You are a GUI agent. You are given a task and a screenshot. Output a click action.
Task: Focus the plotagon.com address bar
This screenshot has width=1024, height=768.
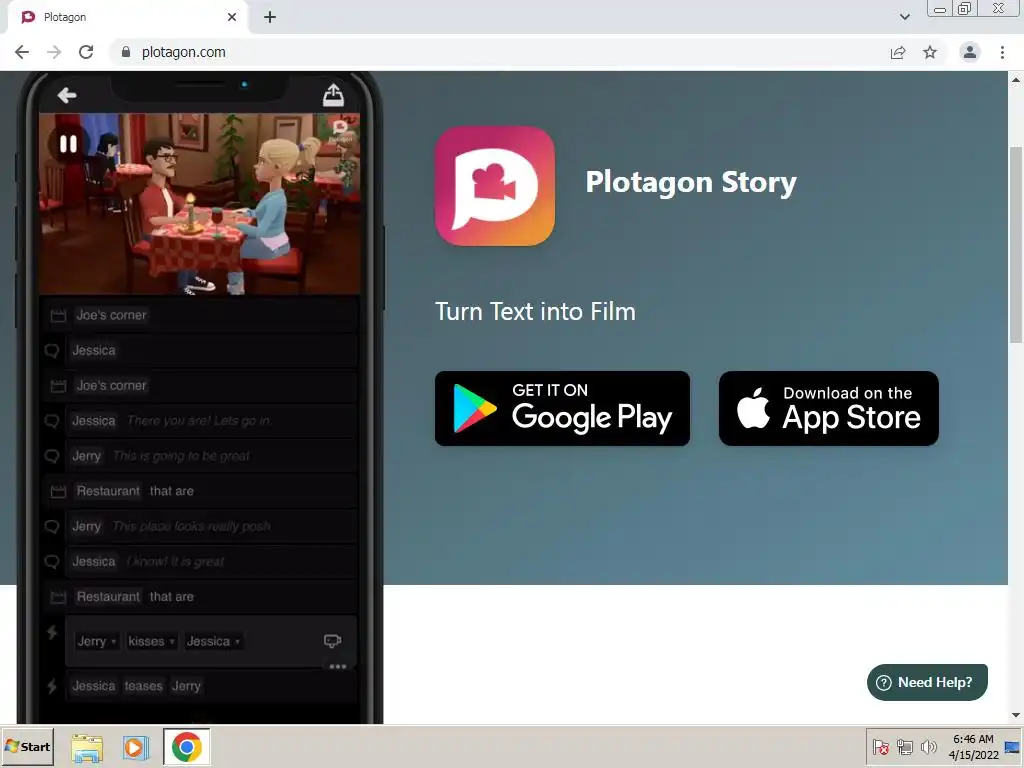click(496, 52)
